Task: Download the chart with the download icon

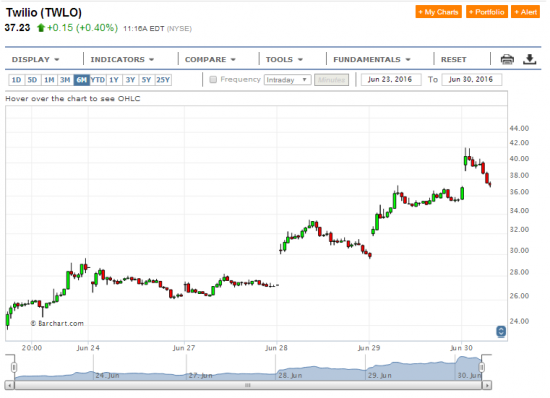Action: 529,60
